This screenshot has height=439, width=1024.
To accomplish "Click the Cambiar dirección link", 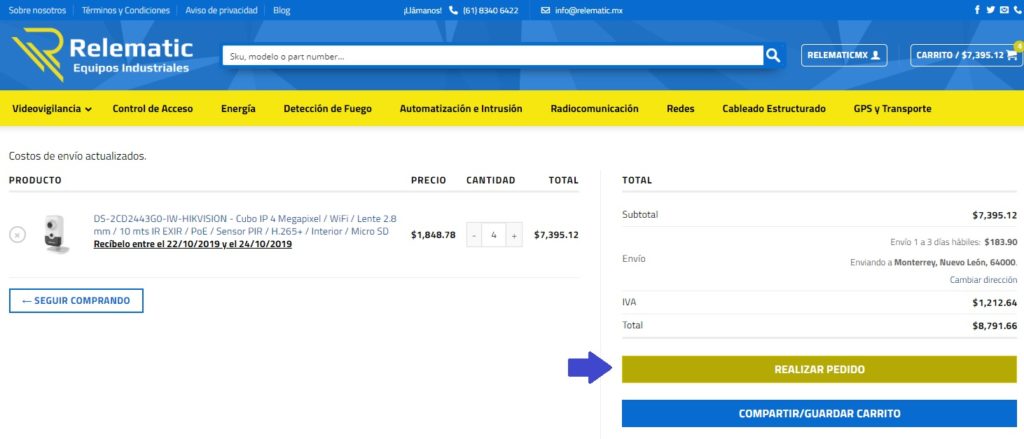I will pyautogui.click(x=983, y=279).
